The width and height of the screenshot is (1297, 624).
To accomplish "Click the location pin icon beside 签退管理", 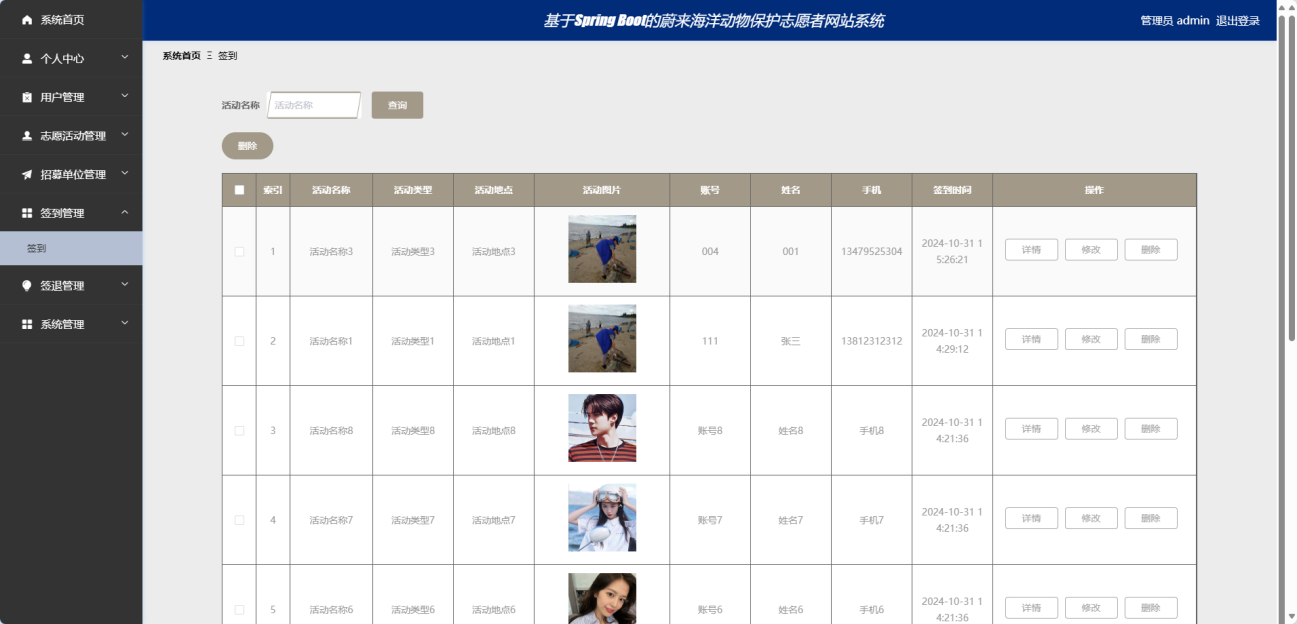I will tap(27, 286).
